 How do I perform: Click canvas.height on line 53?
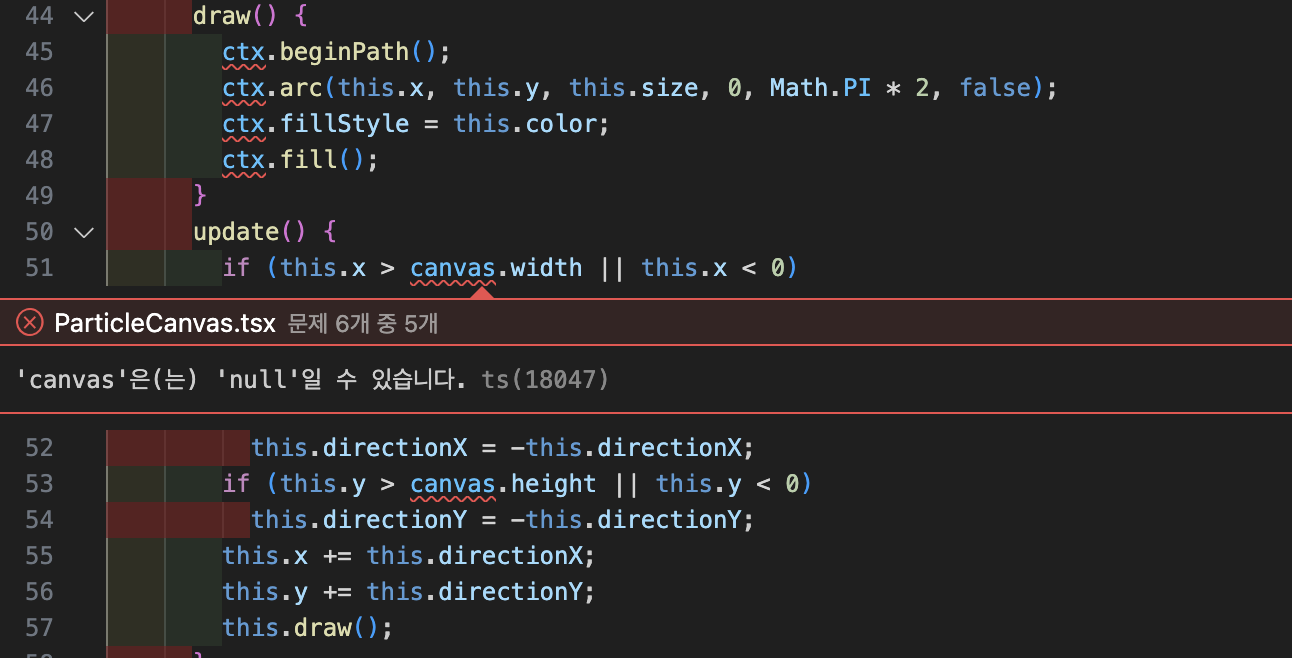coord(503,484)
